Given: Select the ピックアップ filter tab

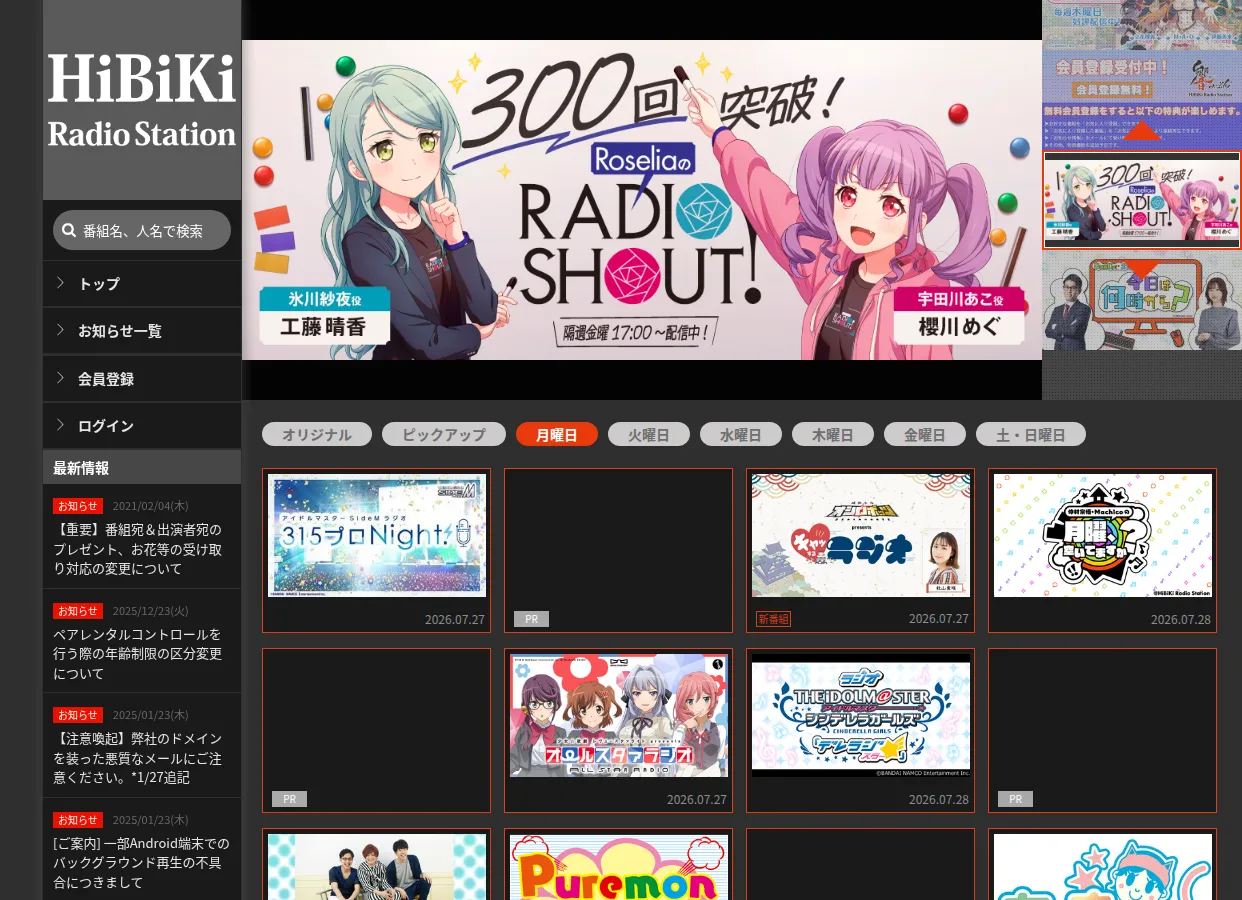Looking at the screenshot, I should pyautogui.click(x=444, y=434).
